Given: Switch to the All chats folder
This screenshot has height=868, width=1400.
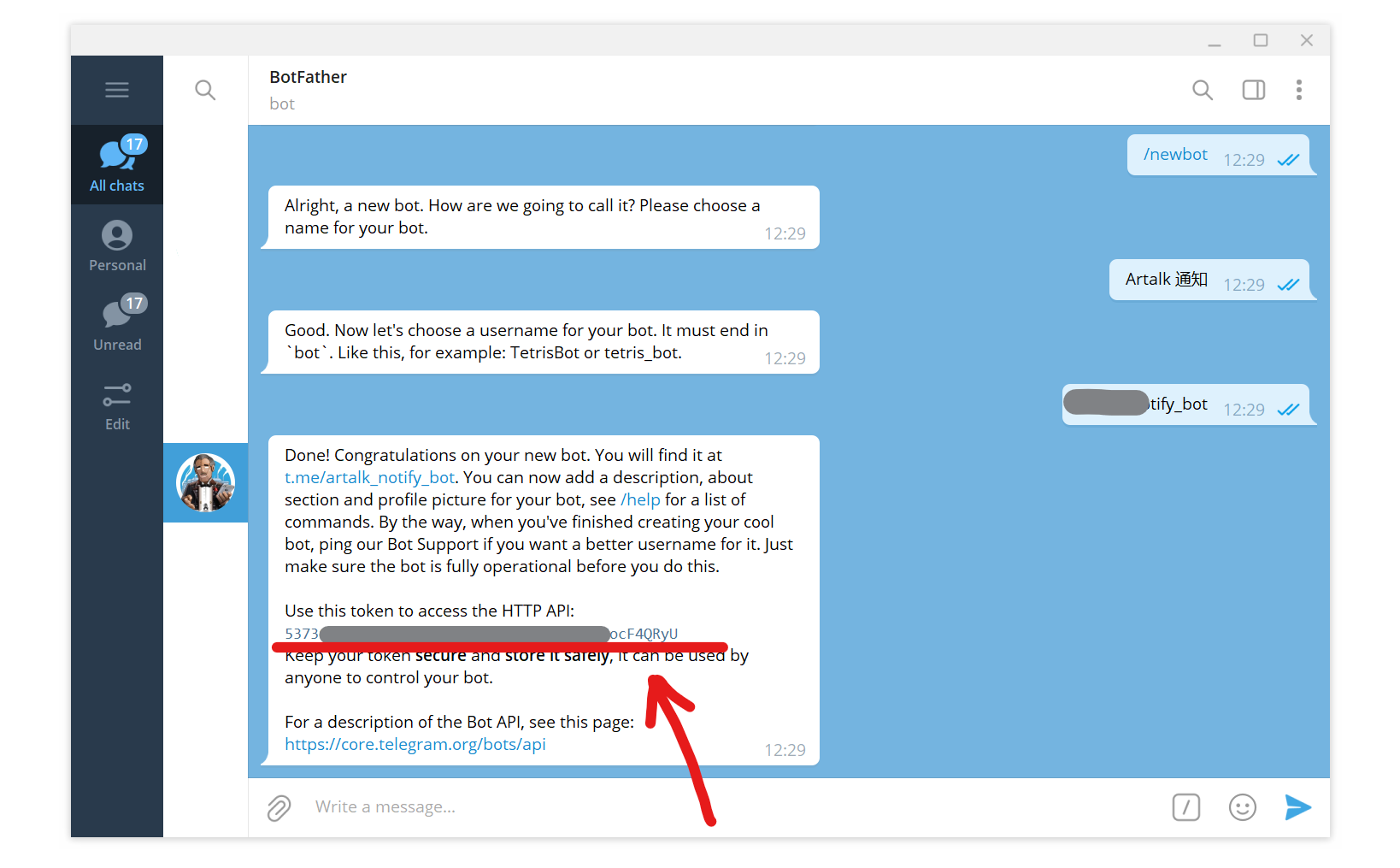Looking at the screenshot, I should (117, 165).
